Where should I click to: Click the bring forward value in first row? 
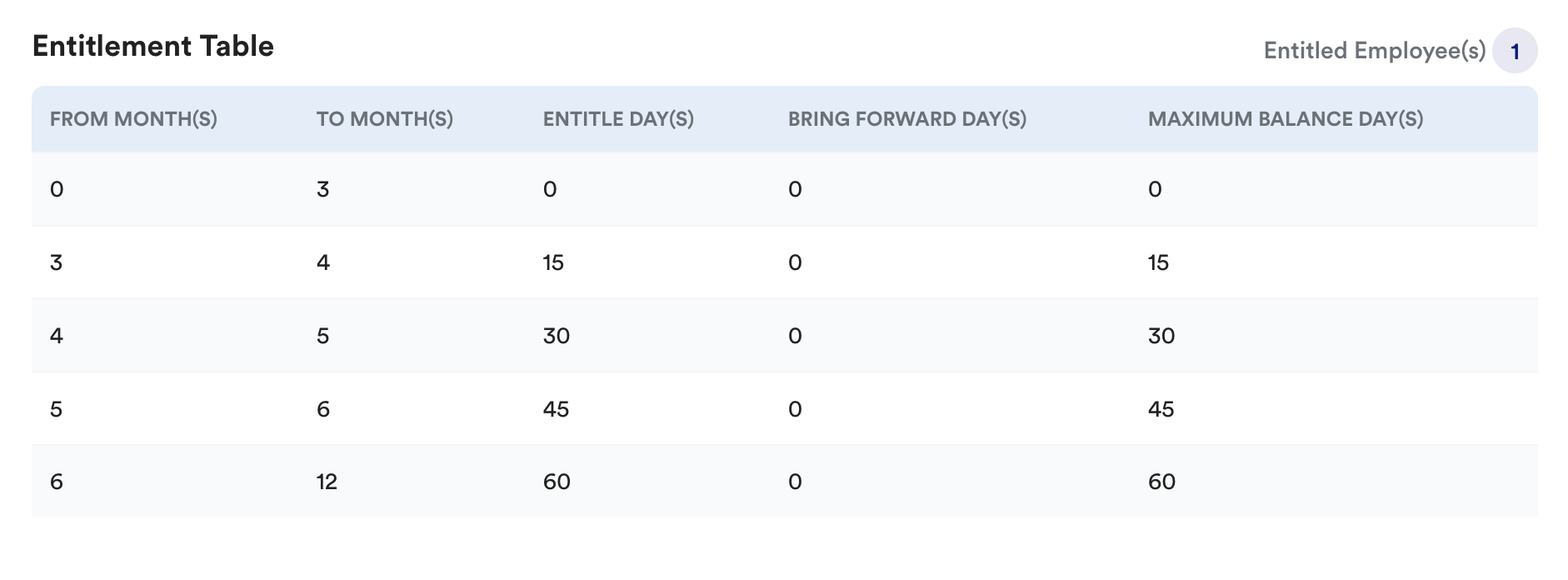(795, 189)
